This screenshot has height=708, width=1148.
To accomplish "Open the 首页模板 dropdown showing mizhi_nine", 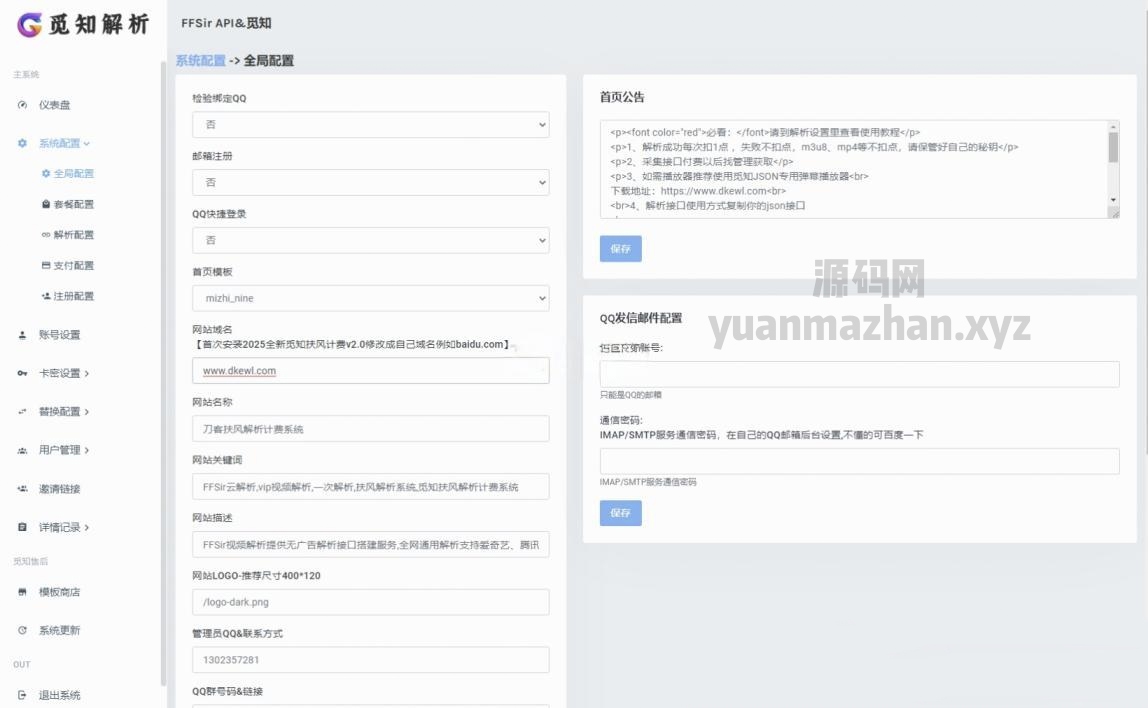I will tap(370, 297).
